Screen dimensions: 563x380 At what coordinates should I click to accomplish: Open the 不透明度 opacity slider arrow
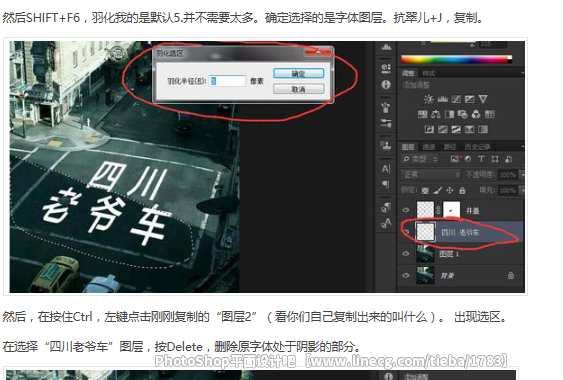(522, 175)
